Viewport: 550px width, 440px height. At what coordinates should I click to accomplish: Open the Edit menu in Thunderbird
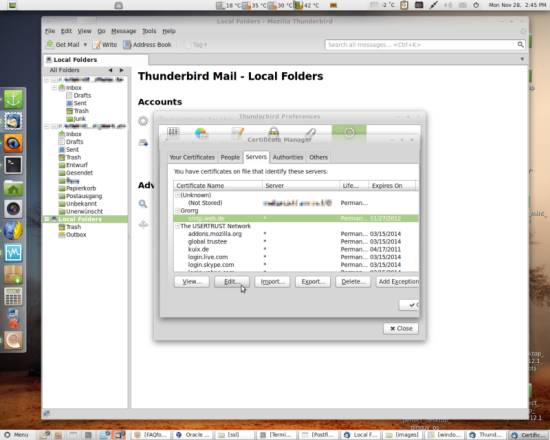pos(66,31)
